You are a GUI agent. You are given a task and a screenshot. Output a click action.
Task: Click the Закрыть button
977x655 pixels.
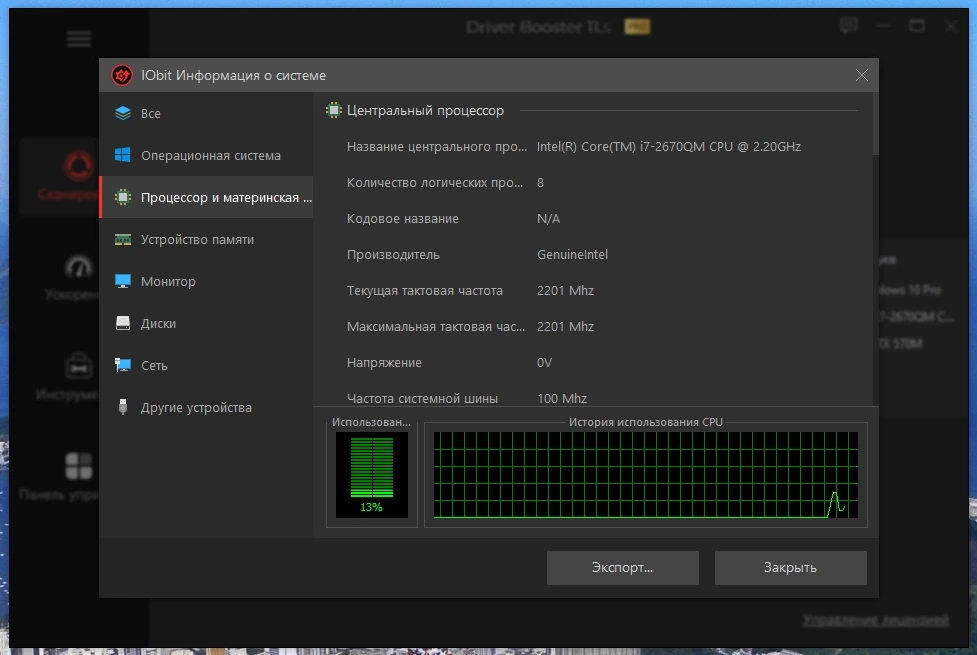[x=790, y=568]
